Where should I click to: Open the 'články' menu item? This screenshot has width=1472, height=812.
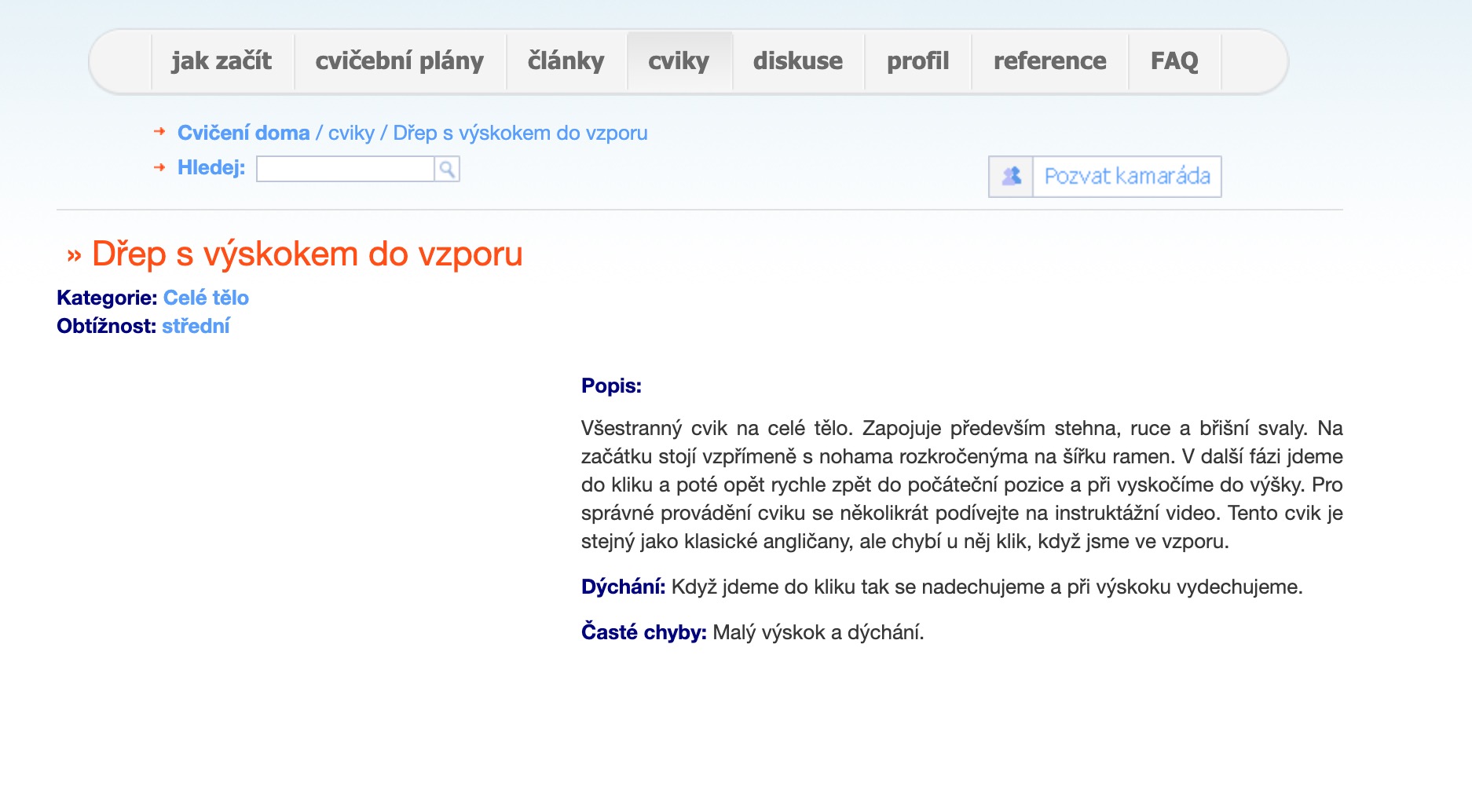pyautogui.click(x=566, y=61)
